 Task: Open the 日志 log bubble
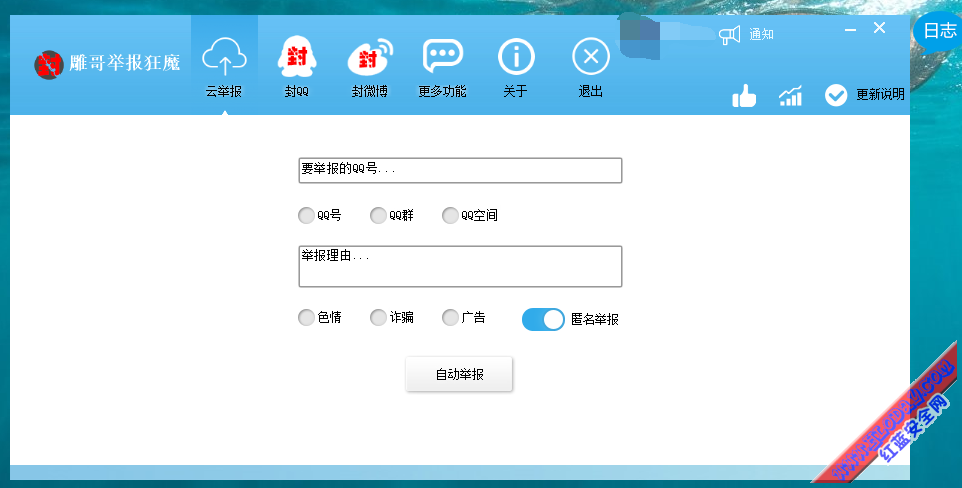click(939, 31)
